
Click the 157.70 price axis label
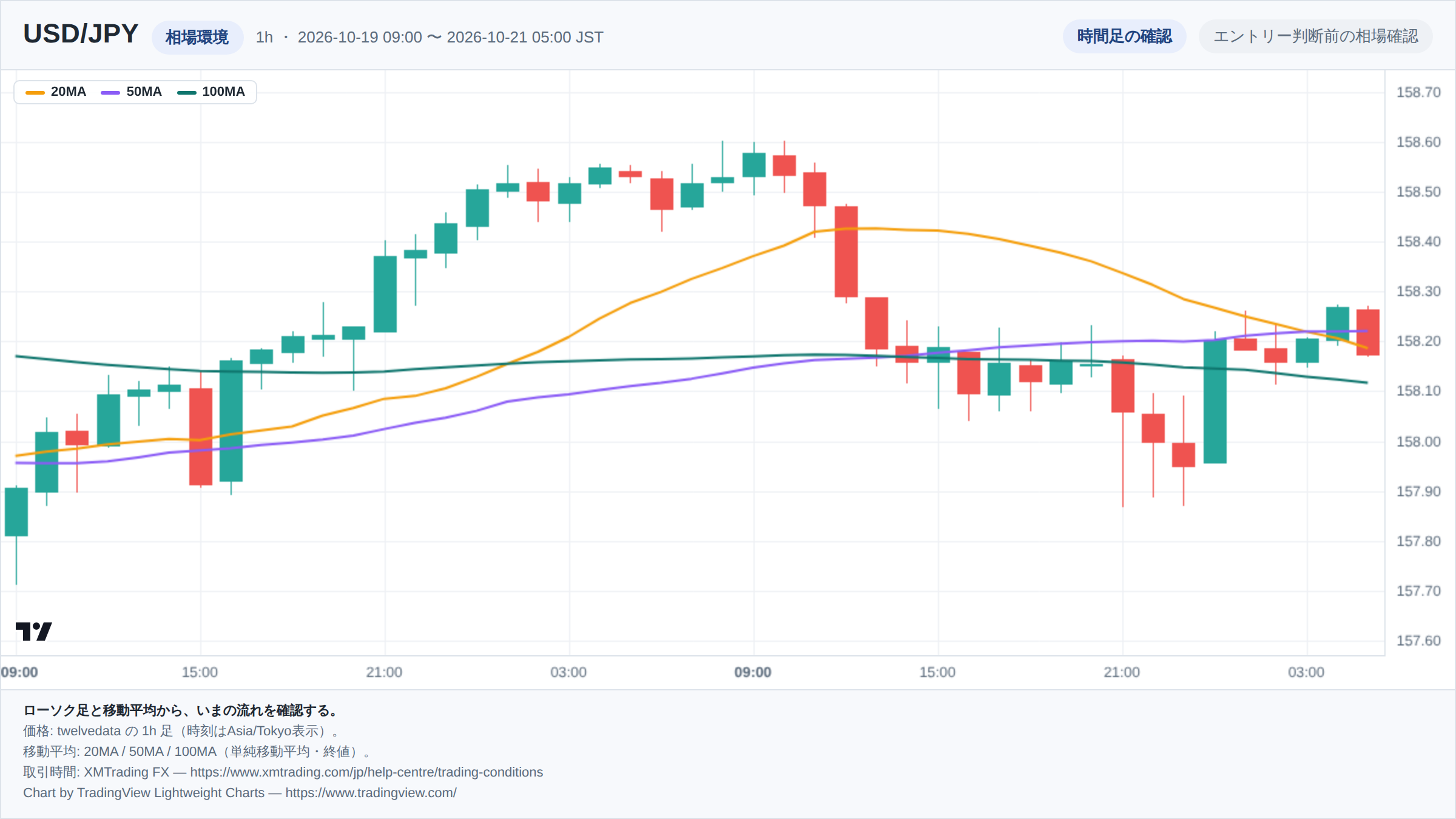1418,591
